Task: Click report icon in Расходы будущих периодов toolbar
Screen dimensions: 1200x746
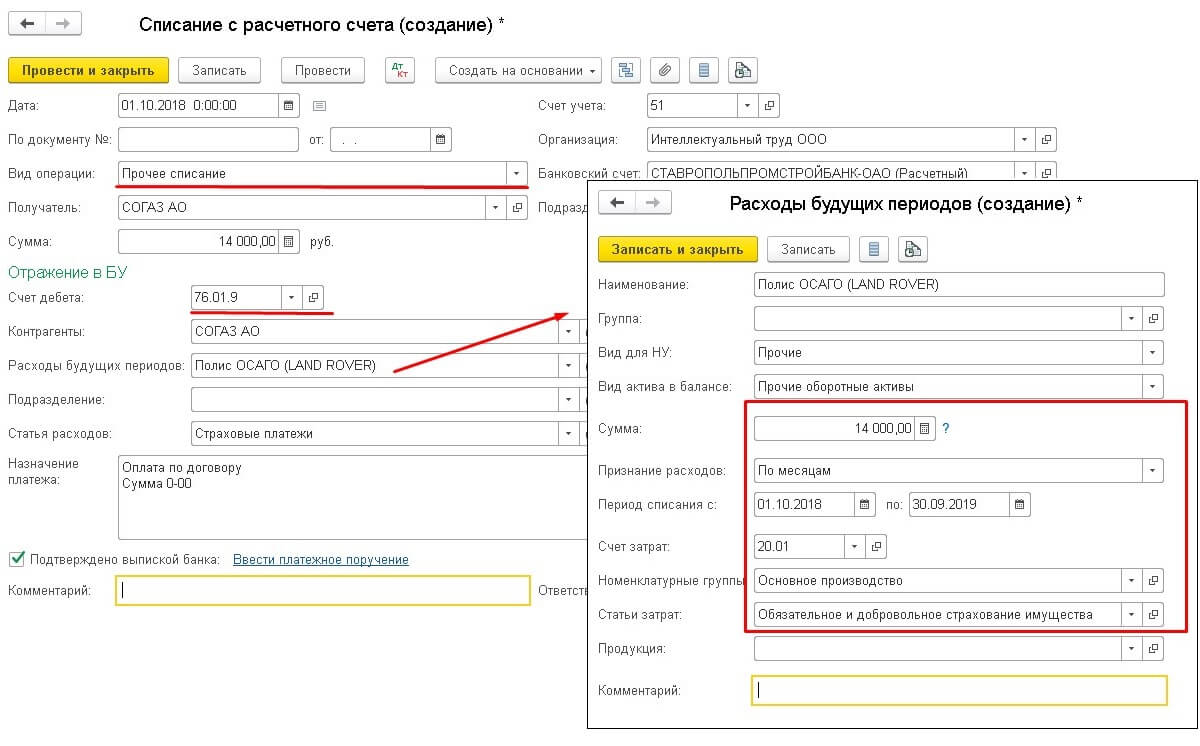Action: point(874,249)
